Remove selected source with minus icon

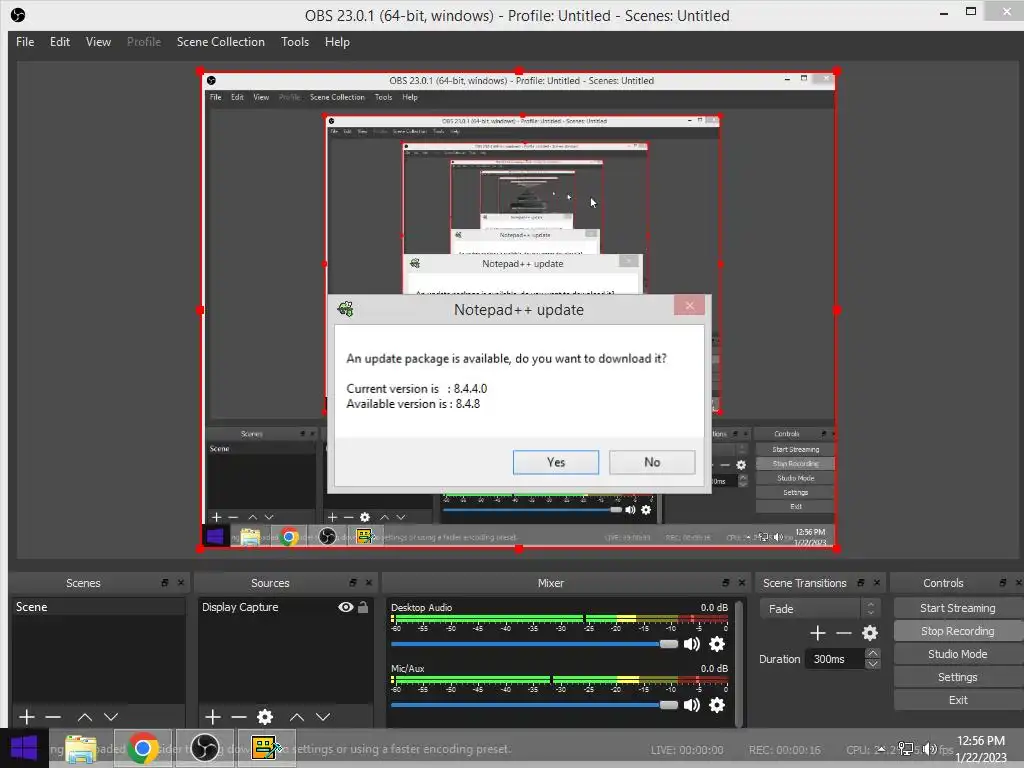[x=239, y=717]
